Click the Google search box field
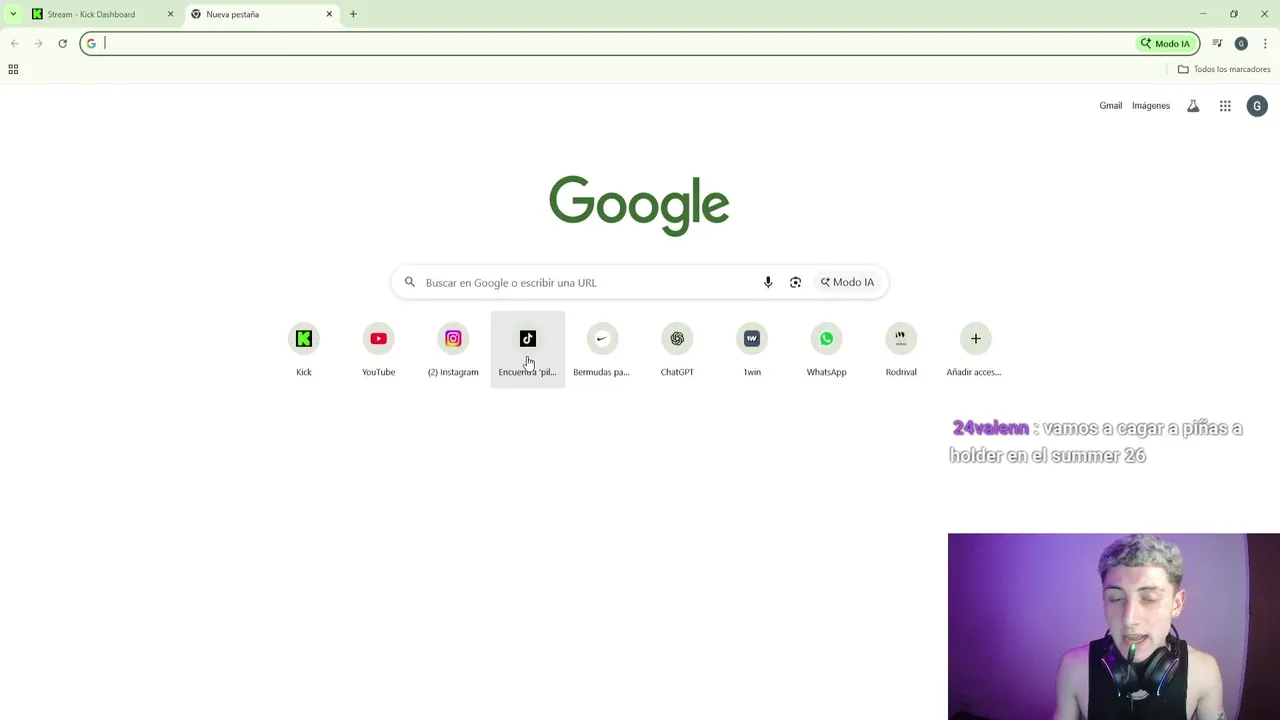 point(640,282)
